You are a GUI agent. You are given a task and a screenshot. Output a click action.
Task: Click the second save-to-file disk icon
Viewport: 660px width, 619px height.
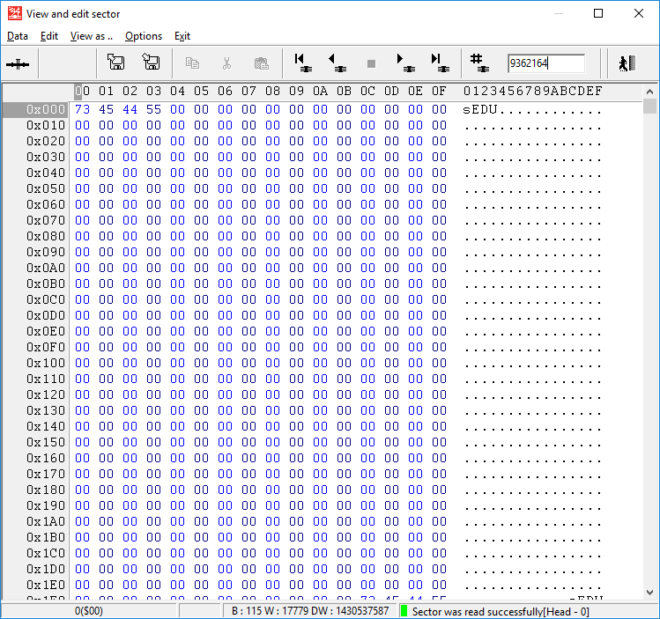[x=151, y=63]
